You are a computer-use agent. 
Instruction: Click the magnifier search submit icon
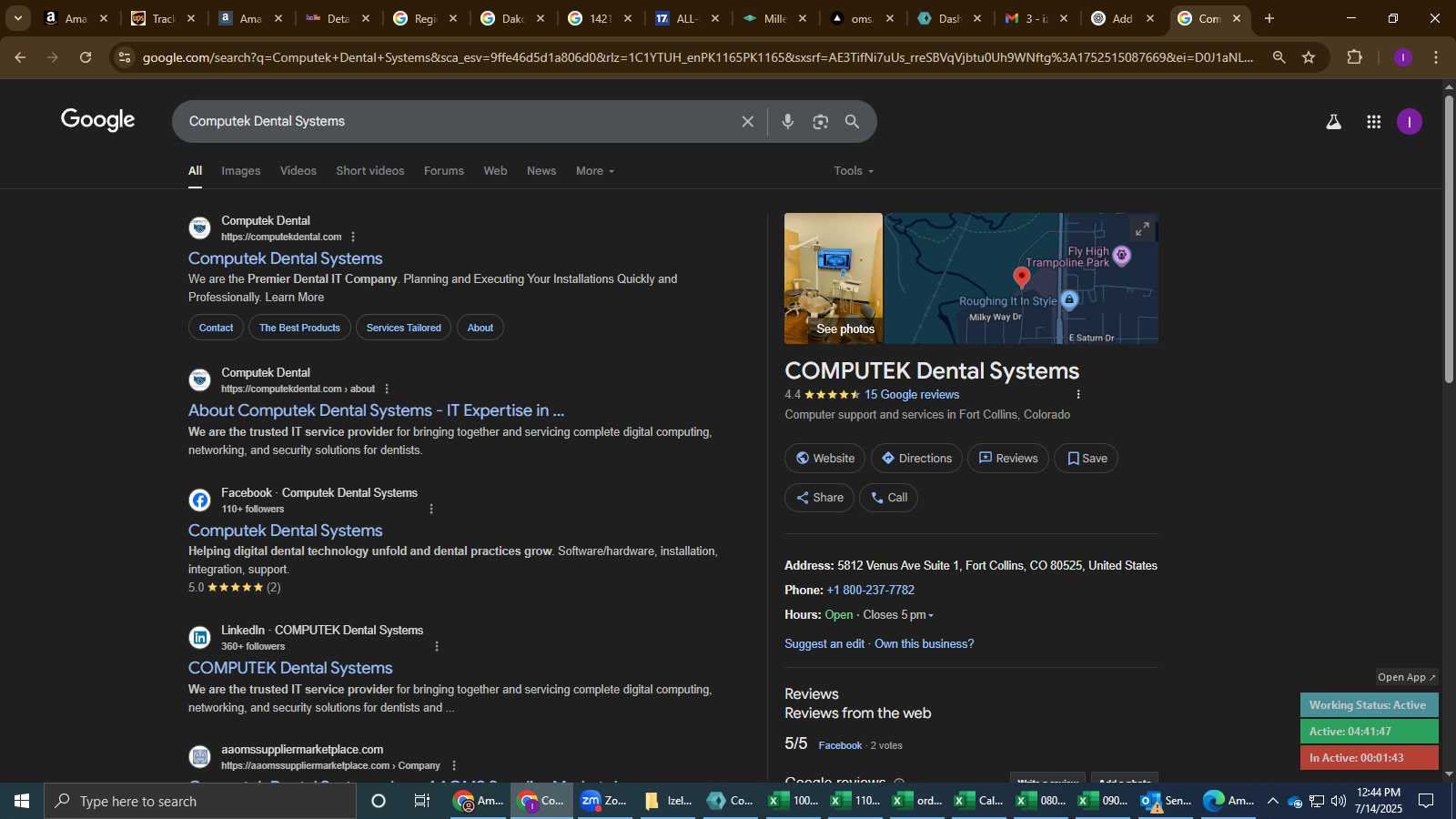point(853,121)
